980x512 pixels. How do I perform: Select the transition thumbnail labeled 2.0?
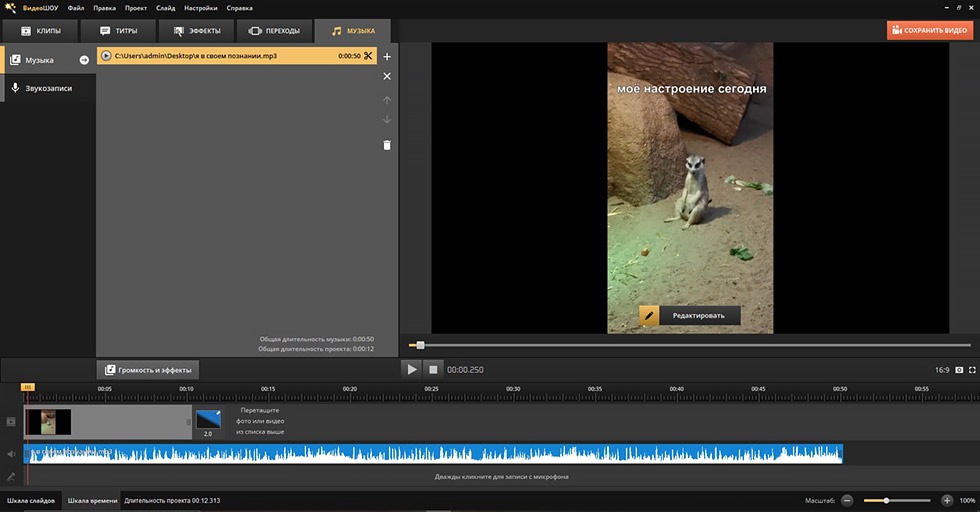208,420
